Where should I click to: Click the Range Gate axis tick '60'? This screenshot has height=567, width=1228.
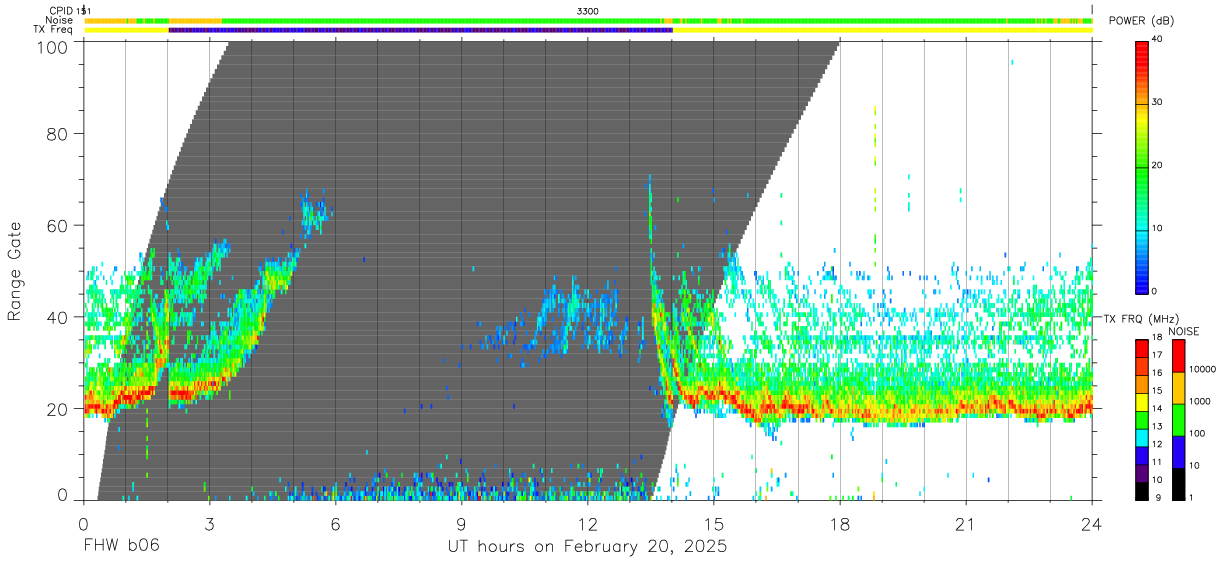[x=58, y=225]
